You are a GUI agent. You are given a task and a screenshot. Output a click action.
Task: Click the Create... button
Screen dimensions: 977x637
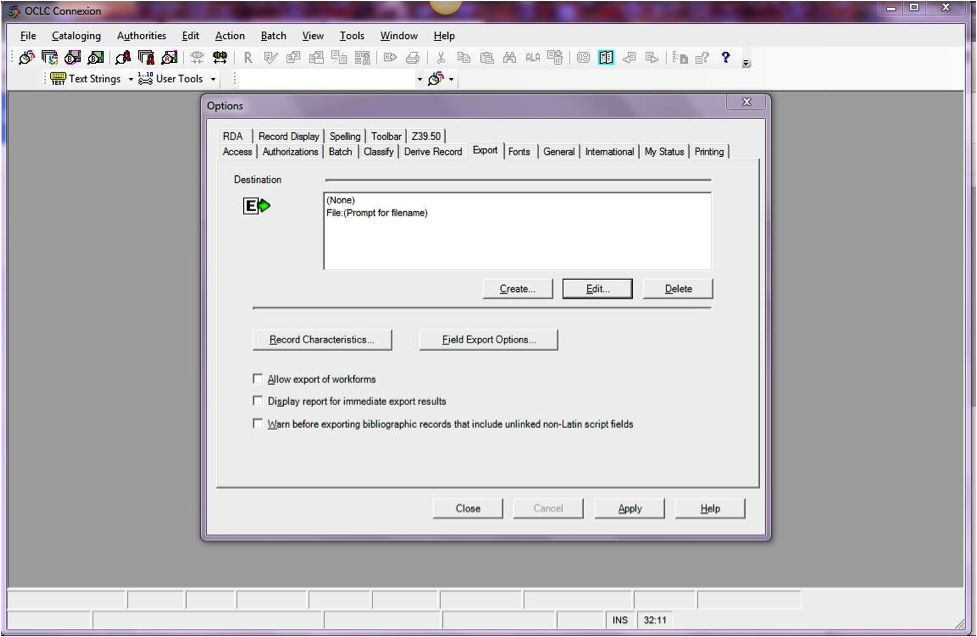pos(517,289)
